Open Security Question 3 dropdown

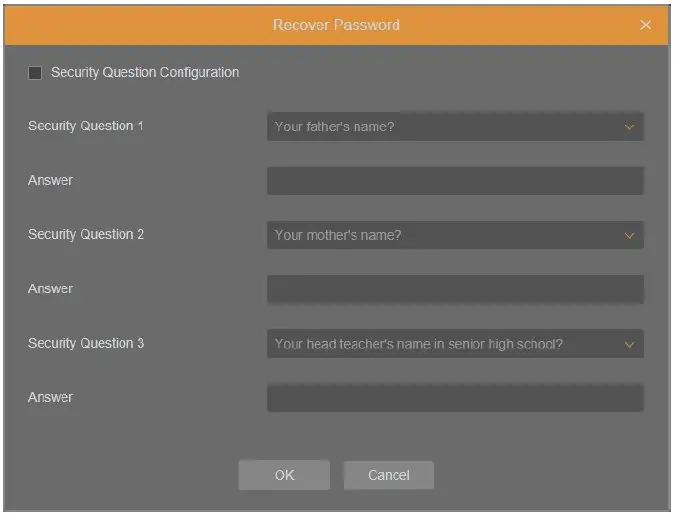(455, 343)
